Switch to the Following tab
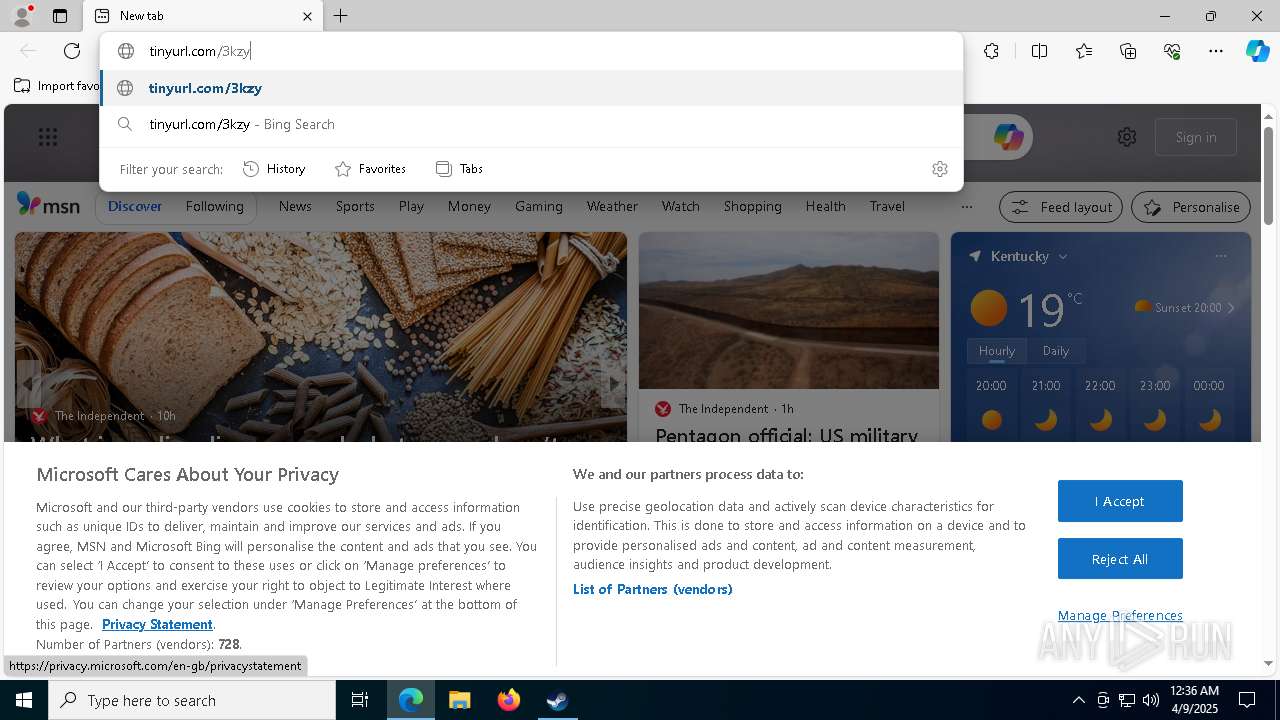Viewport: 1280px width, 720px height. click(214, 206)
